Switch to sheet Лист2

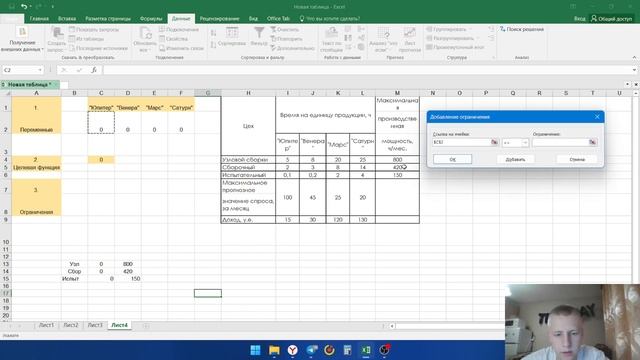click(71, 325)
